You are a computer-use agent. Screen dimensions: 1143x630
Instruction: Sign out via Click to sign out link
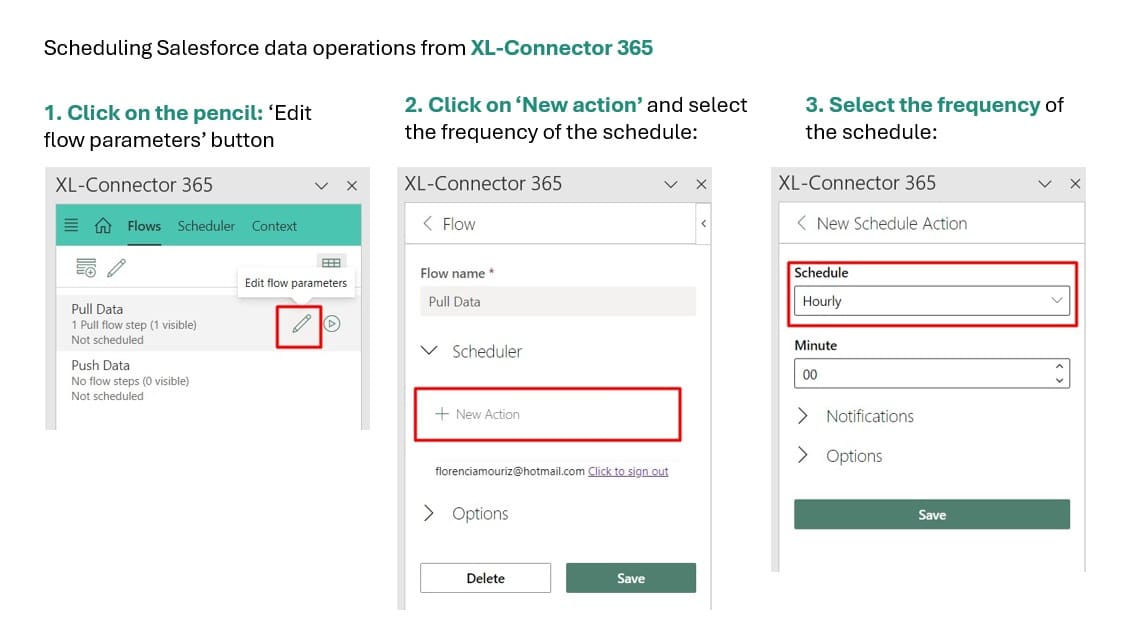[x=628, y=473]
